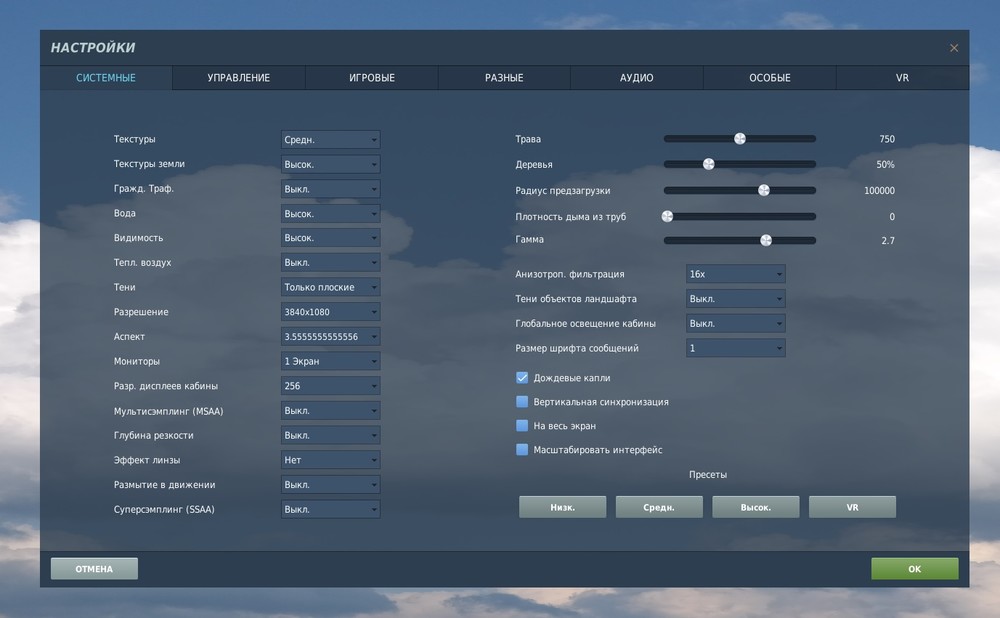Click the Плотность дыма value 0

click(892, 217)
